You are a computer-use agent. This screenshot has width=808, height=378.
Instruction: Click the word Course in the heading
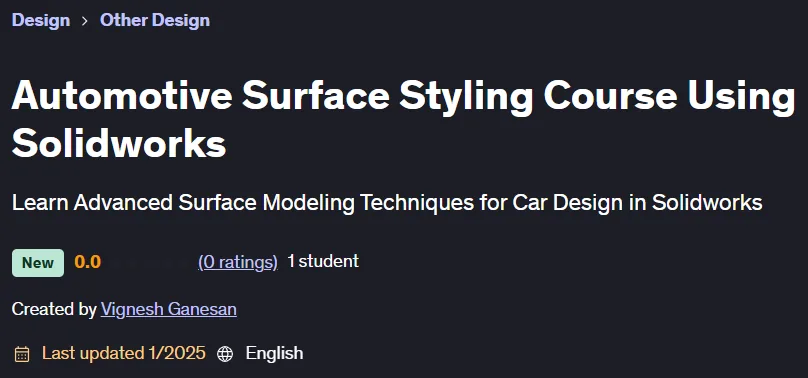(x=610, y=96)
